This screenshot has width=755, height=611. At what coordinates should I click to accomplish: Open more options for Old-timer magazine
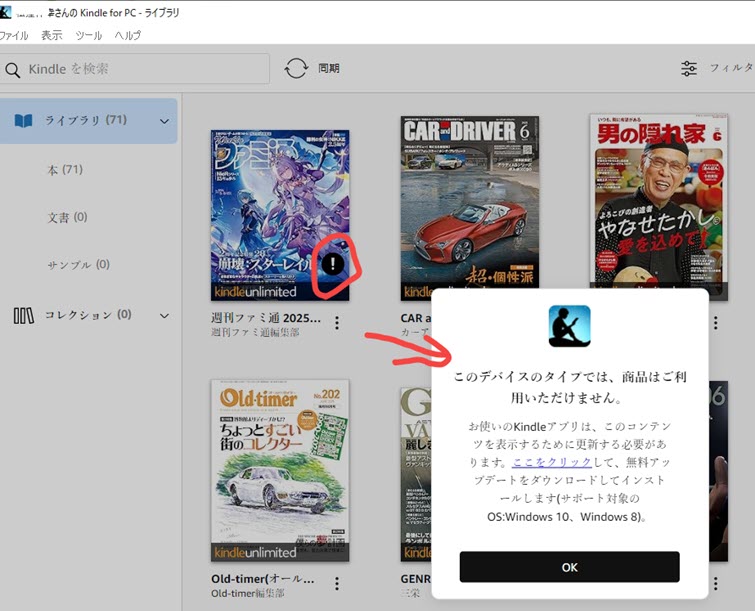(x=337, y=584)
